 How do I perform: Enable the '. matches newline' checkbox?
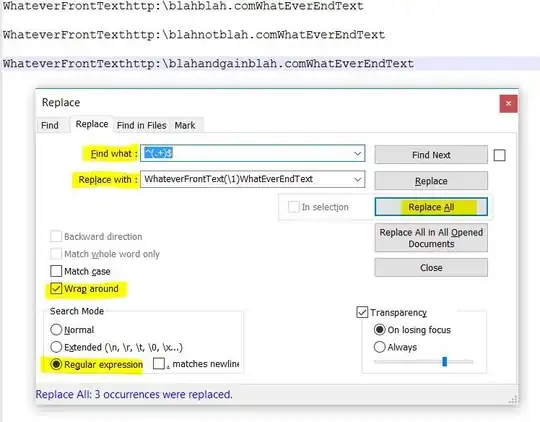tap(159, 364)
